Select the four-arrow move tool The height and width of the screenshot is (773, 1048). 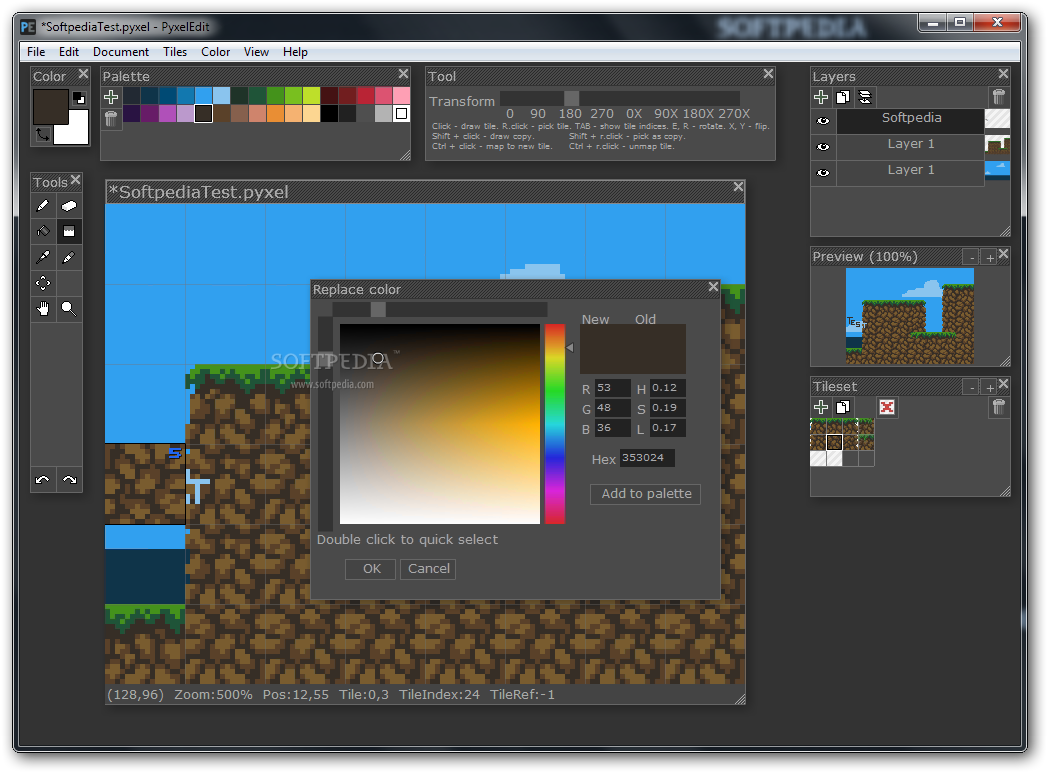[x=43, y=283]
